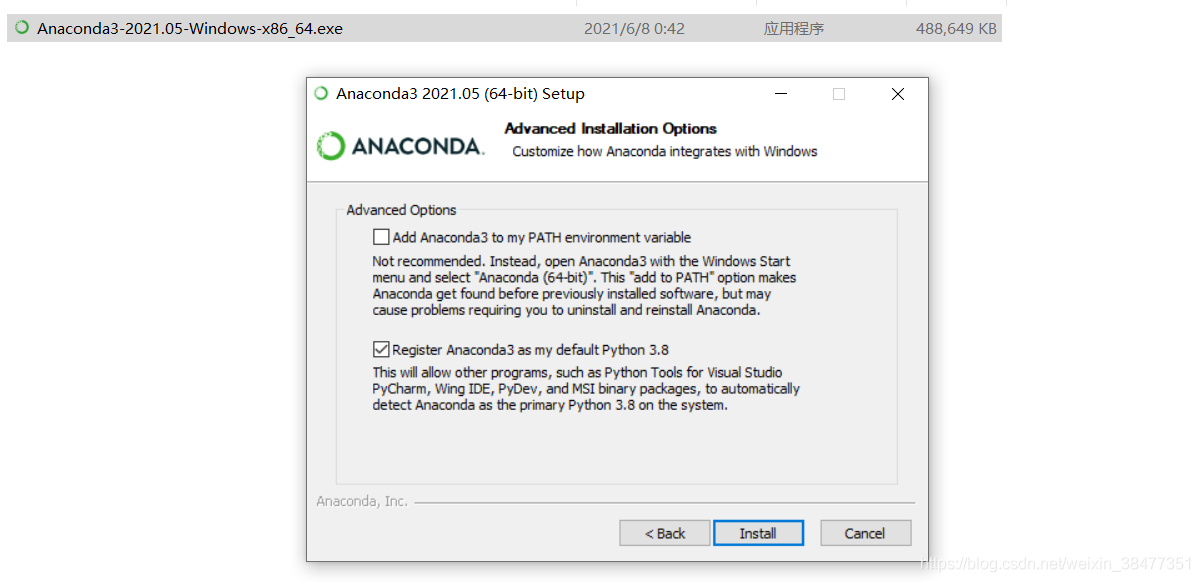Enable "Add Anaconda3 to my PATH" checkbox
This screenshot has height=582, width=1200.
pos(381,237)
